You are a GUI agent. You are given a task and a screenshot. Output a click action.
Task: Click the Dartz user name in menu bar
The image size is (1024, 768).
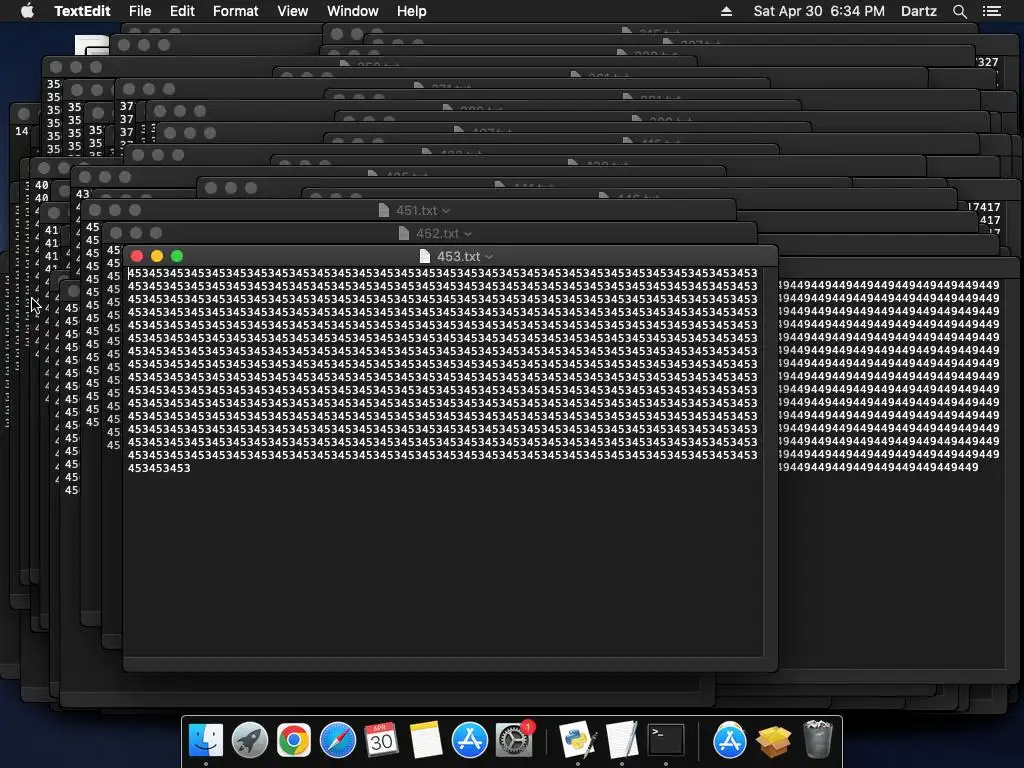[x=919, y=11]
